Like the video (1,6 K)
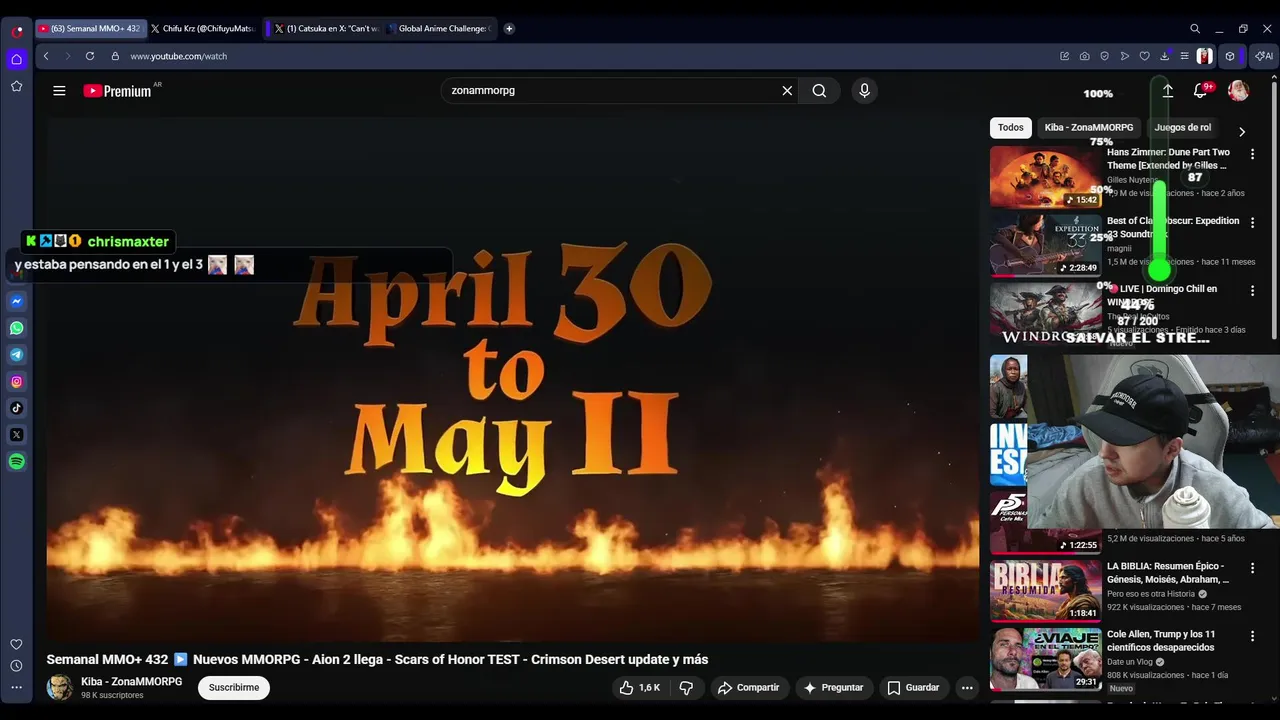 (x=639, y=688)
